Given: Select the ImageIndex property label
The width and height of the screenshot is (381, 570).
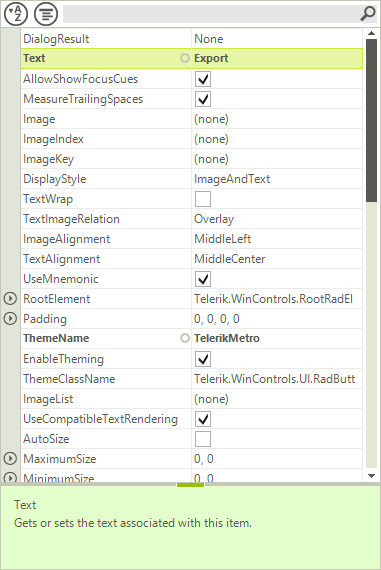Looking at the screenshot, I should (53, 139).
